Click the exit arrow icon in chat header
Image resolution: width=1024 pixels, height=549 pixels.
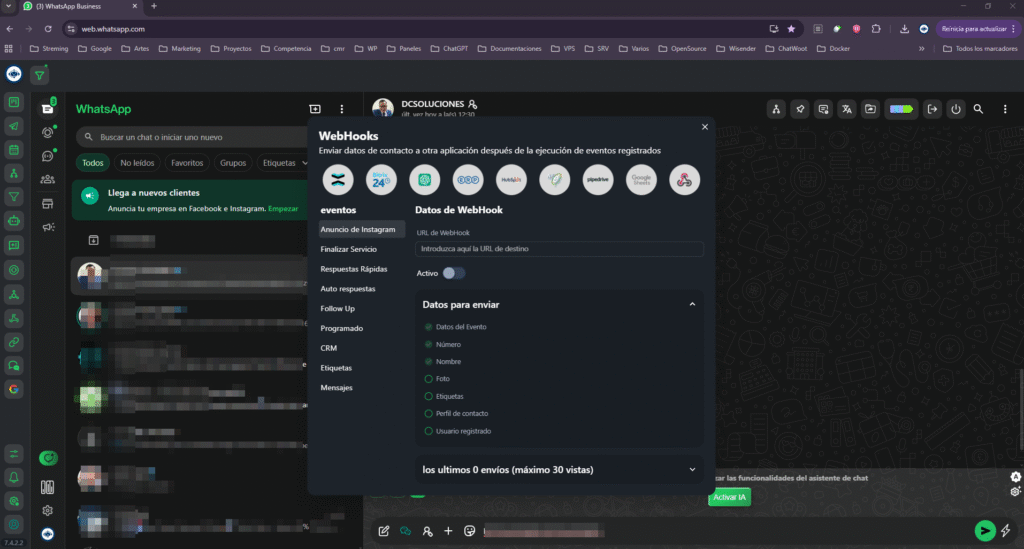point(932,110)
